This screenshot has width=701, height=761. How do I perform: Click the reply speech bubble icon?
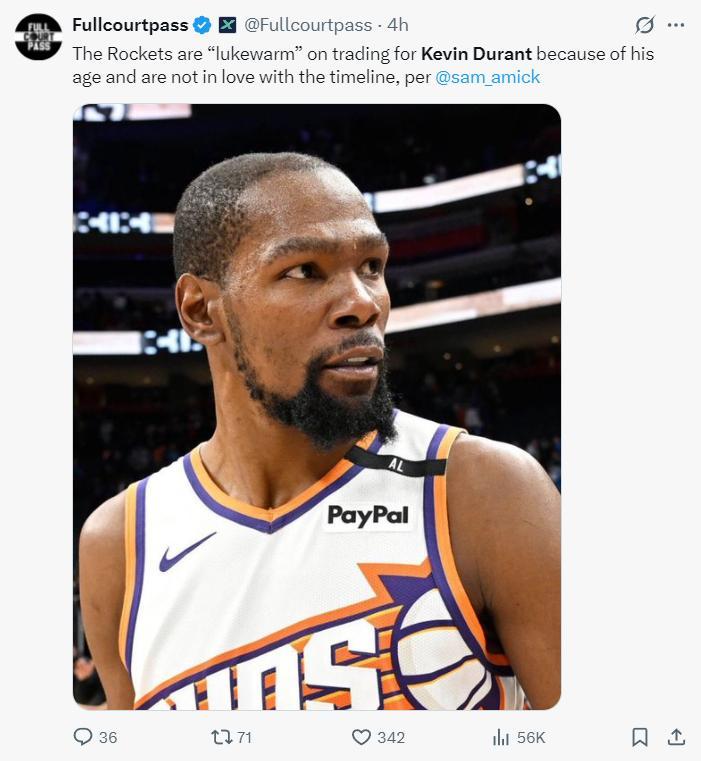83,737
